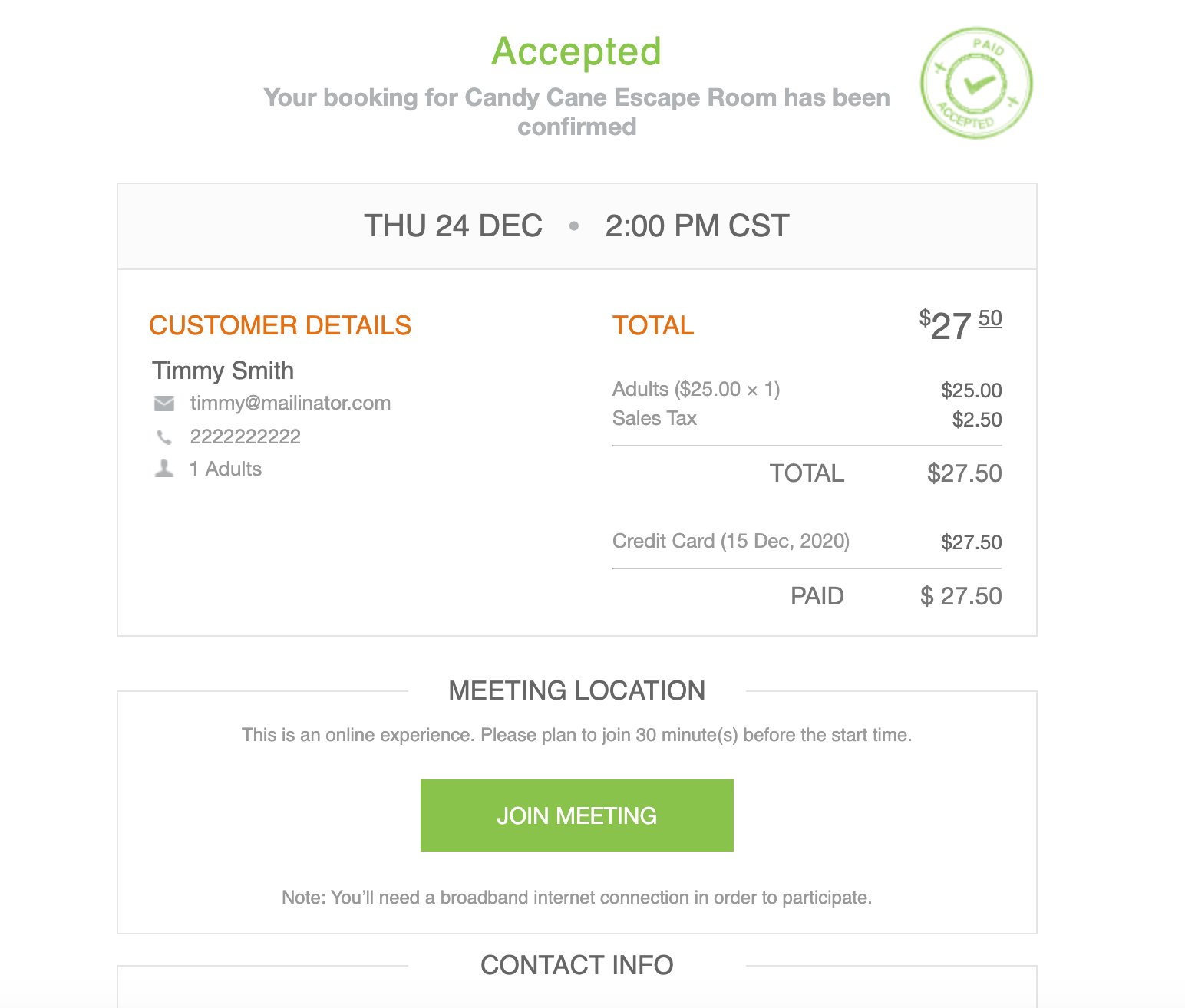Click the CUSTOMER DETAILS heading
Image resolution: width=1185 pixels, height=1008 pixels.
click(x=280, y=325)
